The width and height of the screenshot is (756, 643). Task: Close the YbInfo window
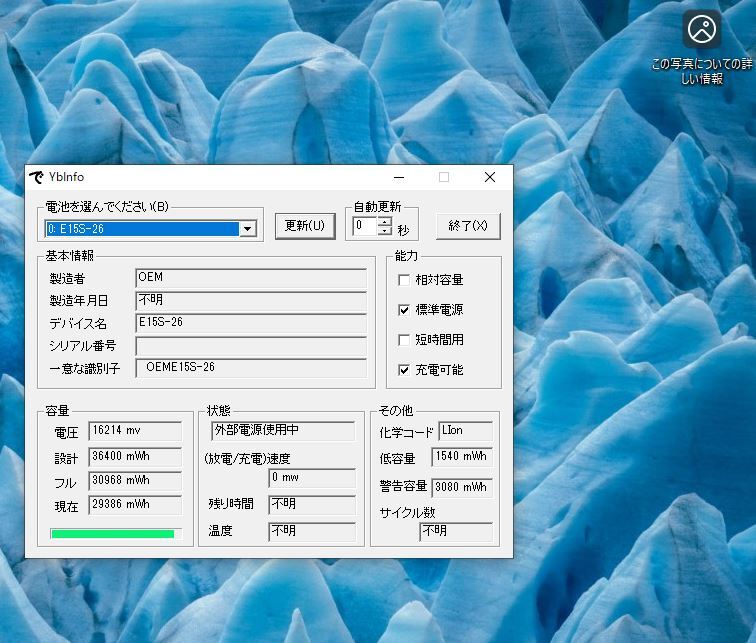click(490, 177)
